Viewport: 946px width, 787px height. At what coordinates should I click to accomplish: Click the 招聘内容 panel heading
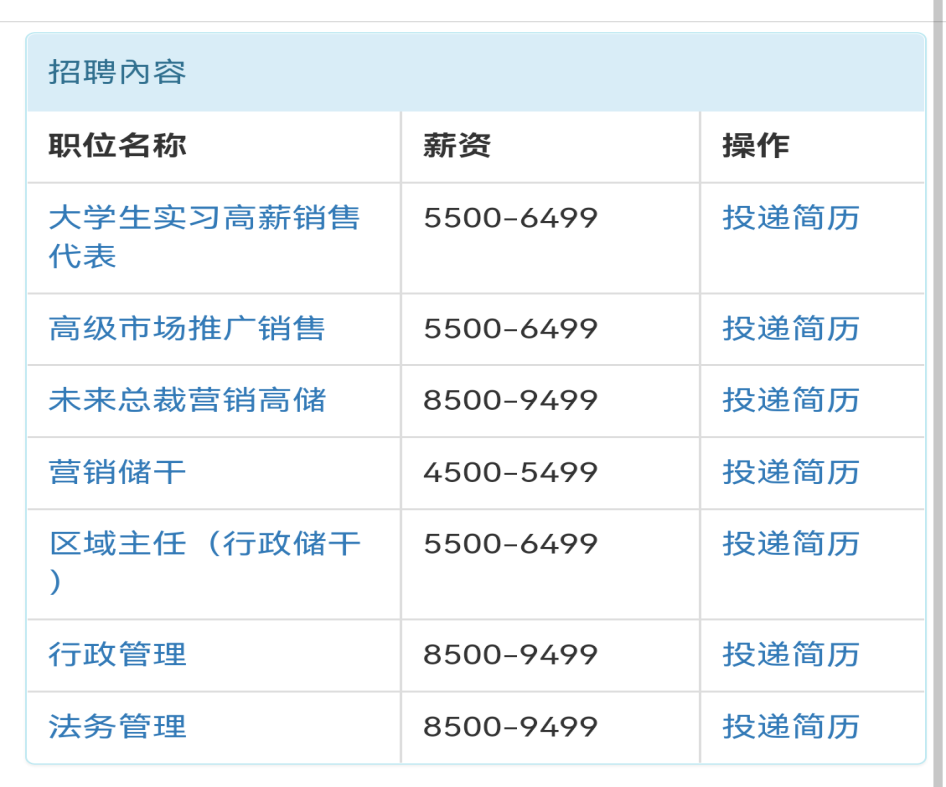[x=118, y=73]
